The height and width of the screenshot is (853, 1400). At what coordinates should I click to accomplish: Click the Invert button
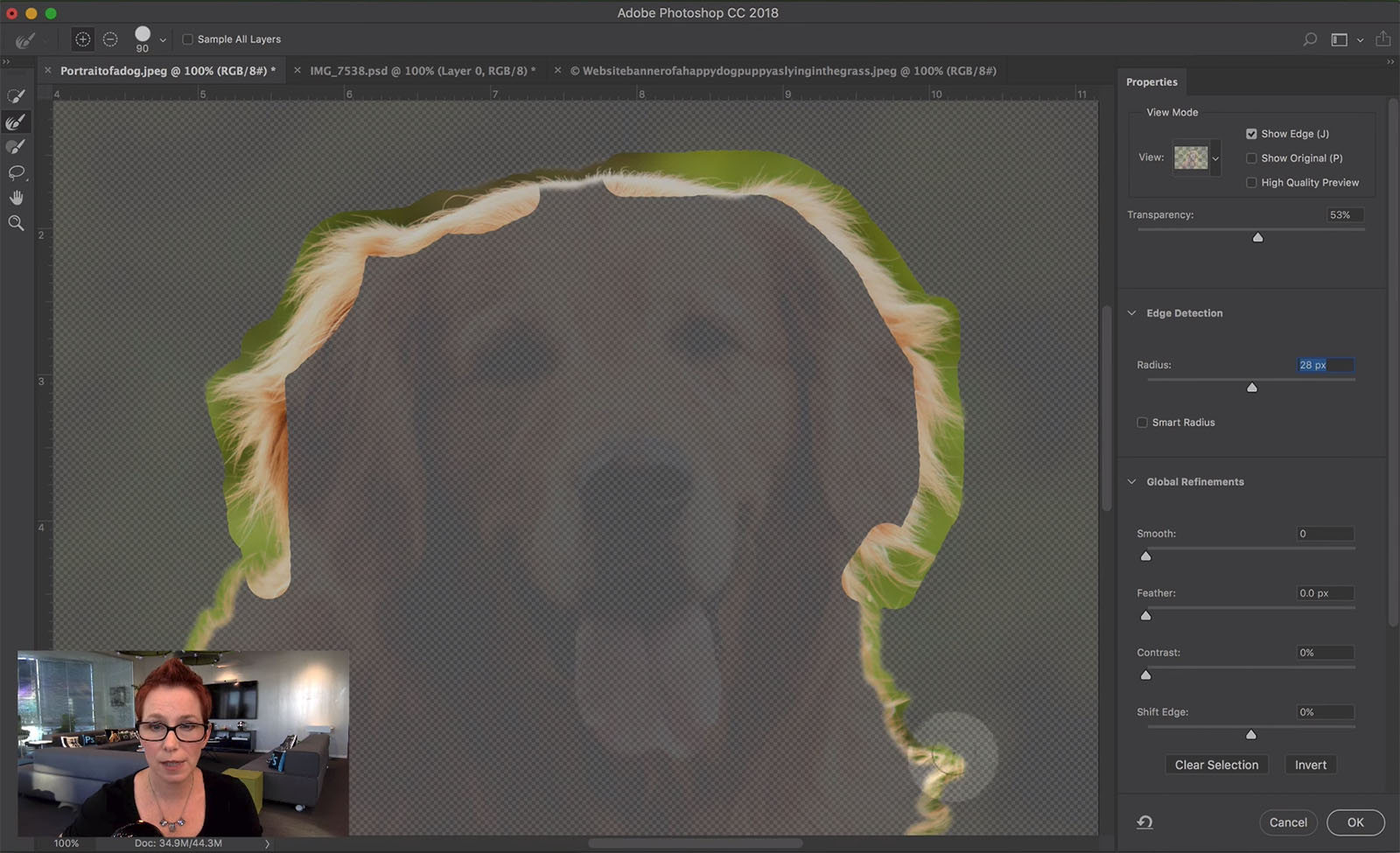click(x=1310, y=764)
